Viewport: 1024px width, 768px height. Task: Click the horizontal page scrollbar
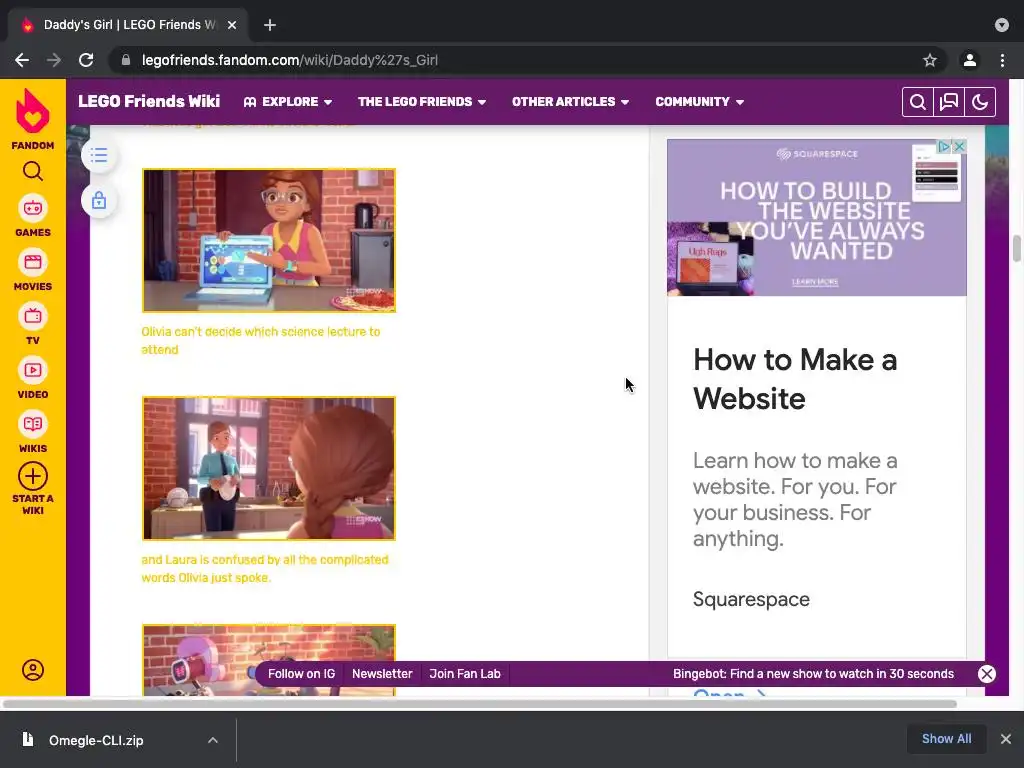pyautogui.click(x=479, y=704)
